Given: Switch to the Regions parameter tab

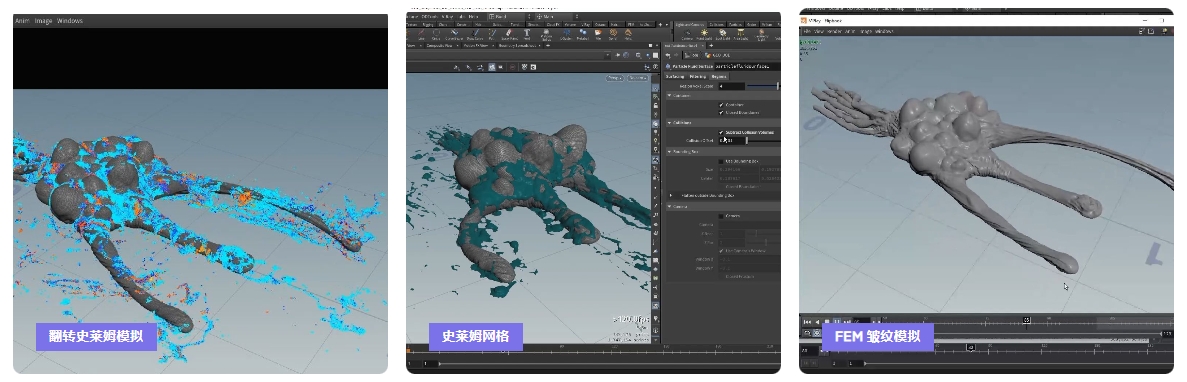Looking at the screenshot, I should point(718,76).
